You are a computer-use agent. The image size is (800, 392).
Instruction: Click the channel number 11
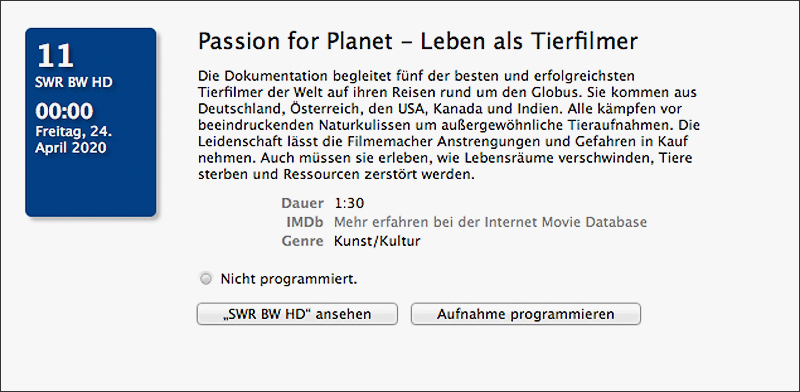(x=55, y=56)
